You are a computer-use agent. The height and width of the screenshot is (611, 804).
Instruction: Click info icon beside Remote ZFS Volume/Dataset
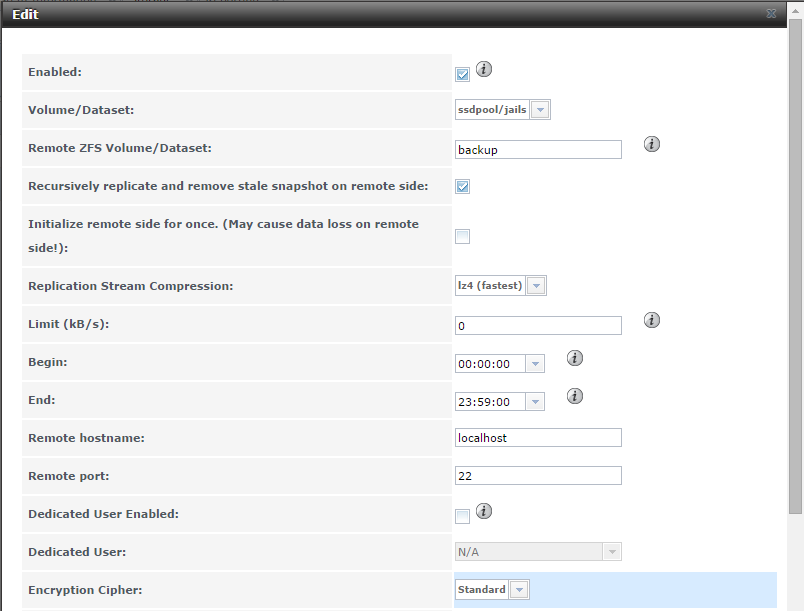coord(652,144)
